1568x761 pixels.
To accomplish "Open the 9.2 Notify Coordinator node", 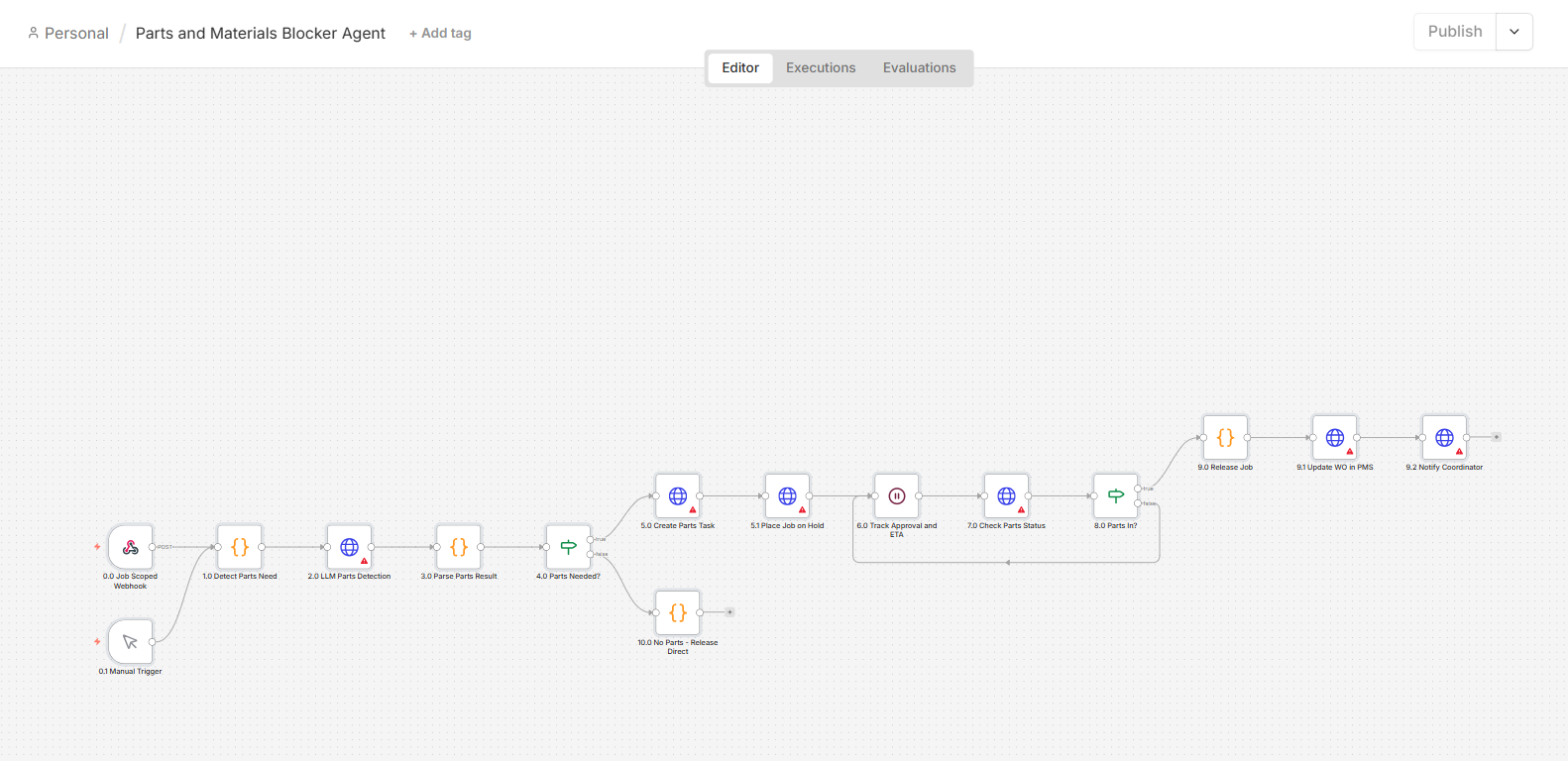I will [1445, 437].
